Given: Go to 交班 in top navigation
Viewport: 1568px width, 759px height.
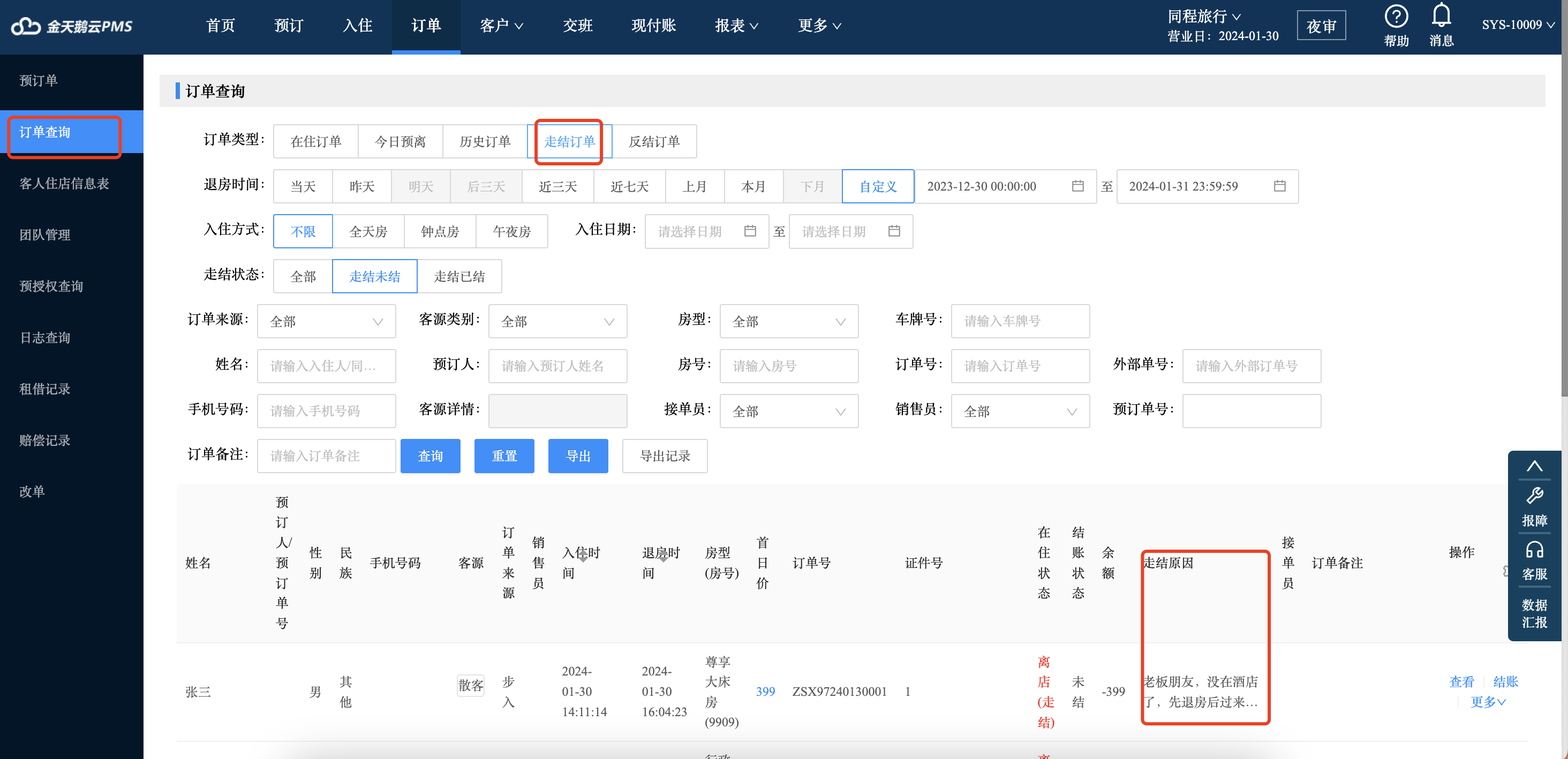Looking at the screenshot, I should 578,26.
